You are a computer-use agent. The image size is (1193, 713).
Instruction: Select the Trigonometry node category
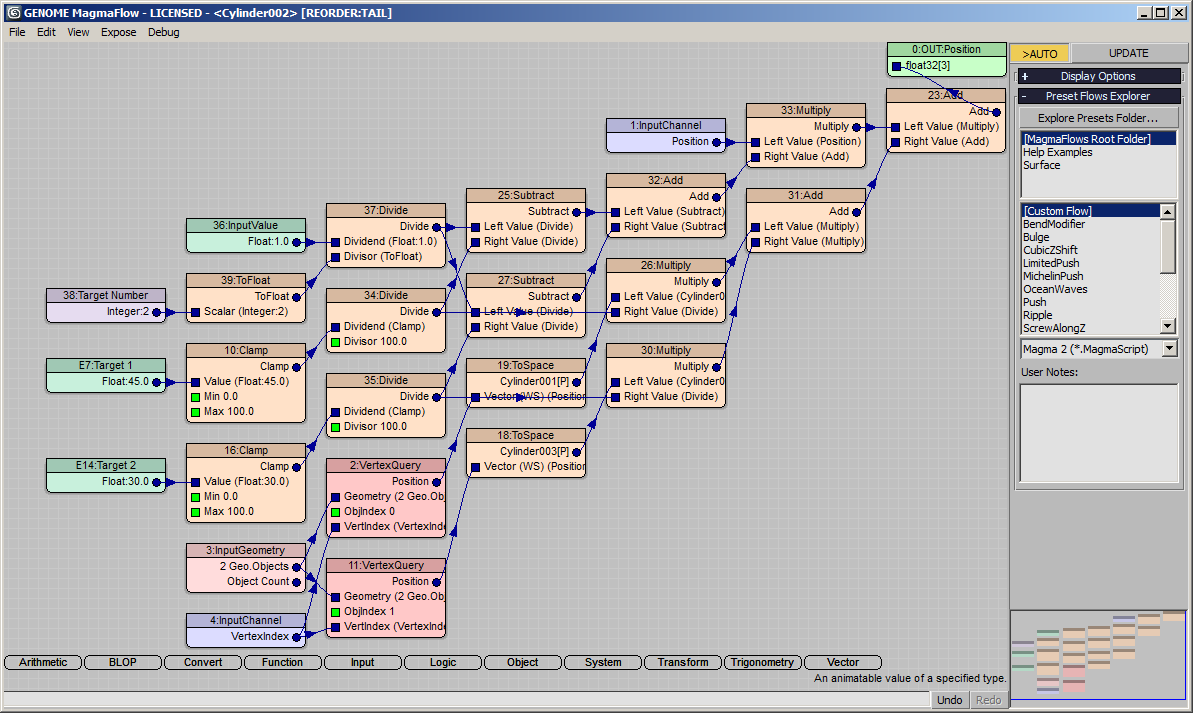point(762,663)
